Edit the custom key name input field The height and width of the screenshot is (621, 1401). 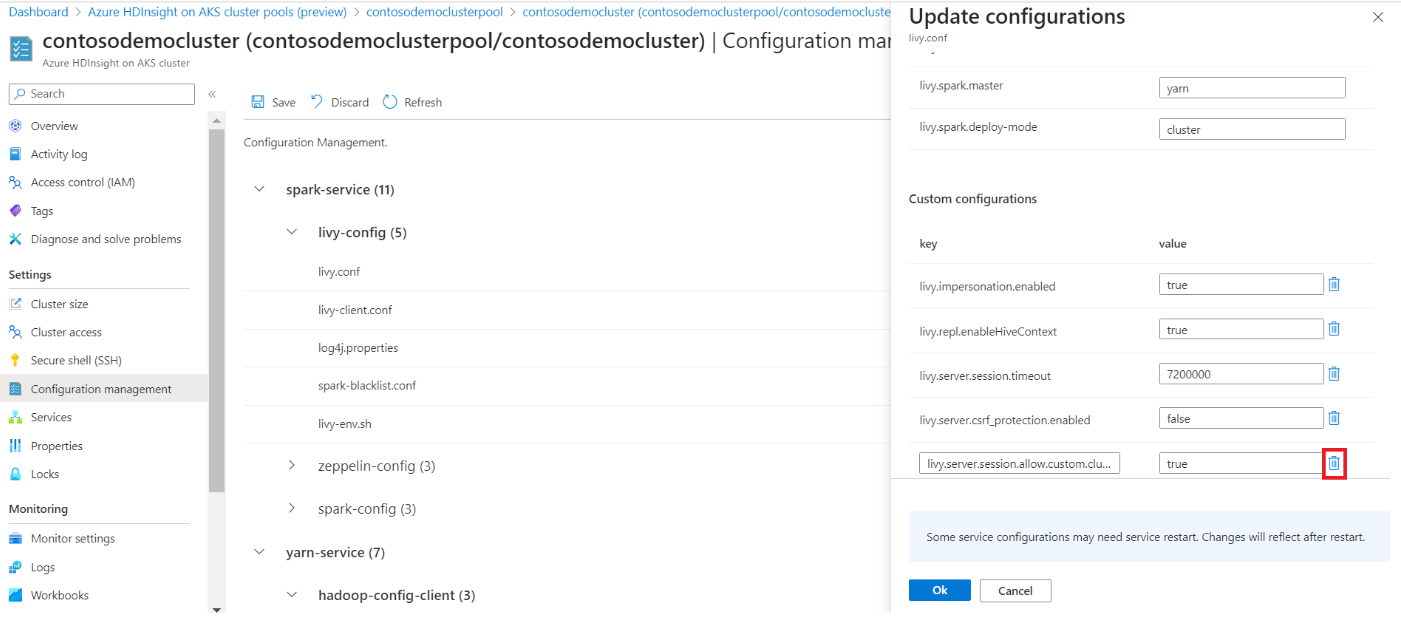coord(1020,463)
